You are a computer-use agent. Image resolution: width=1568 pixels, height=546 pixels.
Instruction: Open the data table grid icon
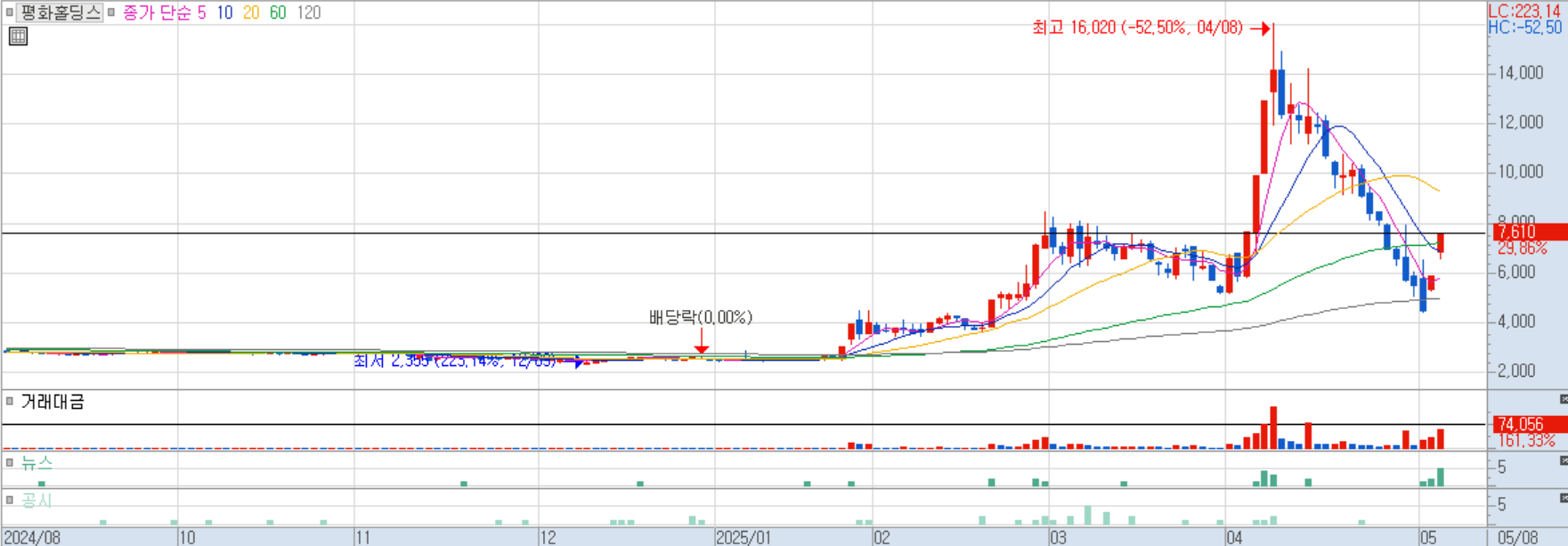click(x=18, y=37)
